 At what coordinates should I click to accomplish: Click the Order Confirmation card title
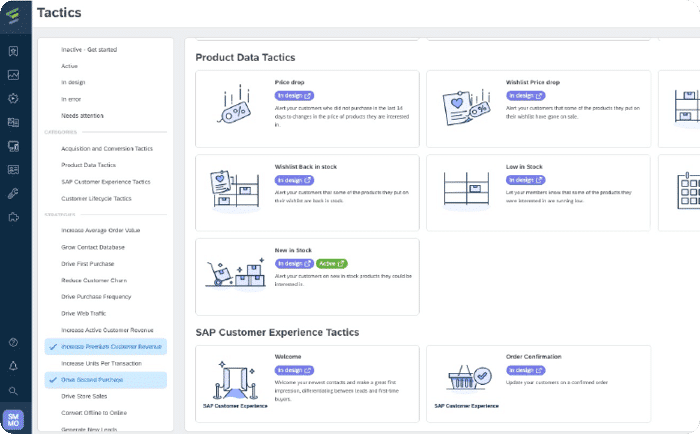pos(533,357)
